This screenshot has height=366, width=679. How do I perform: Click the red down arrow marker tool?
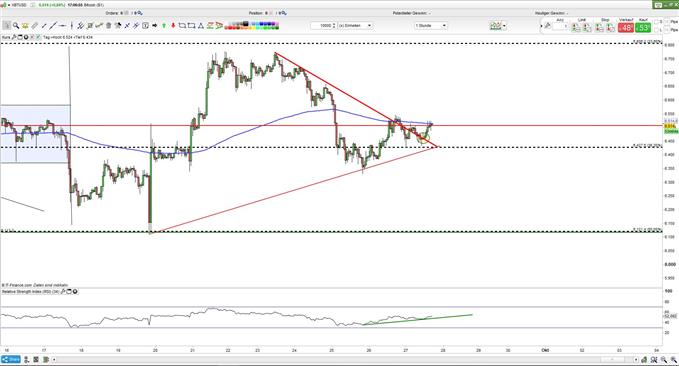click(173, 26)
